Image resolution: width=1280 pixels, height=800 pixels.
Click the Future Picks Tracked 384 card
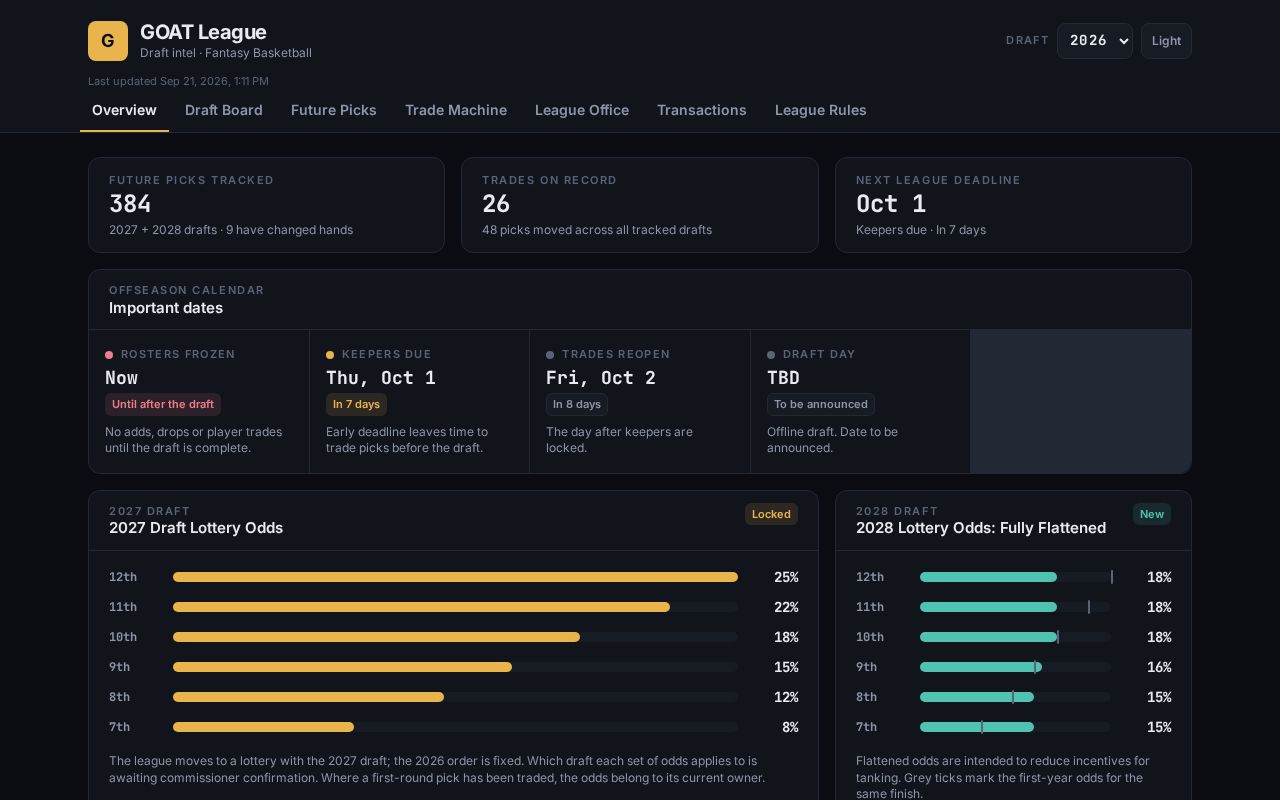pyautogui.click(x=266, y=205)
